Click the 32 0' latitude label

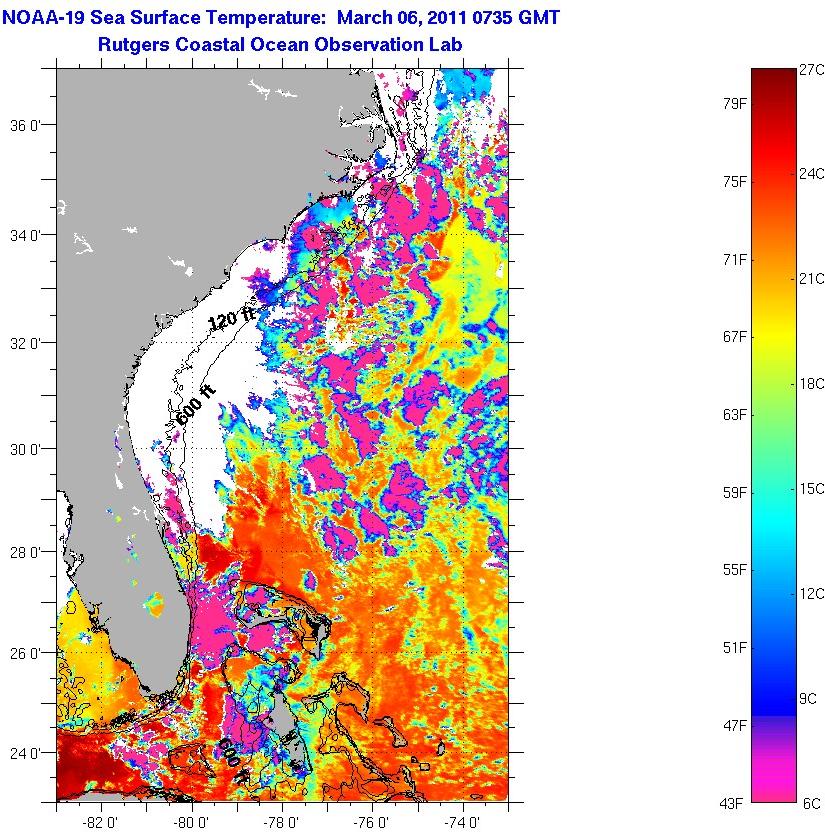25,343
